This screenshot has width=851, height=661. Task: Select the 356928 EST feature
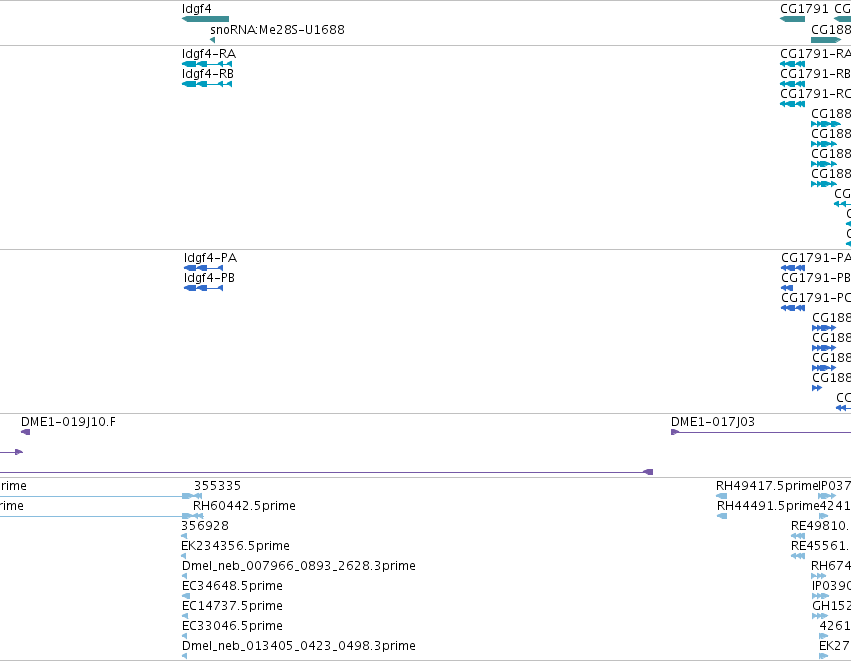(205, 526)
